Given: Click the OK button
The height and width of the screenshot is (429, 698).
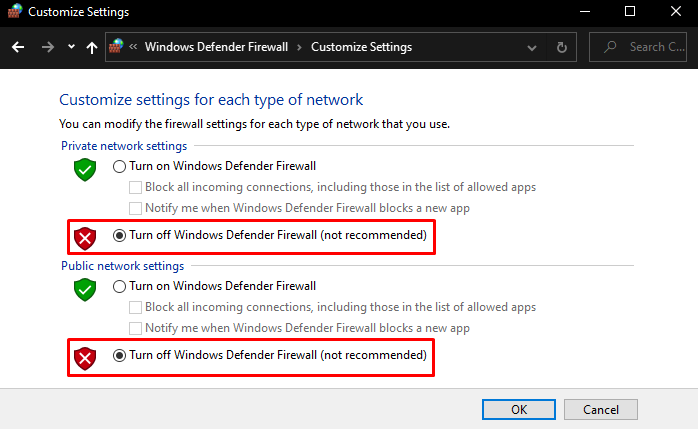Looking at the screenshot, I should pyautogui.click(x=518, y=409).
